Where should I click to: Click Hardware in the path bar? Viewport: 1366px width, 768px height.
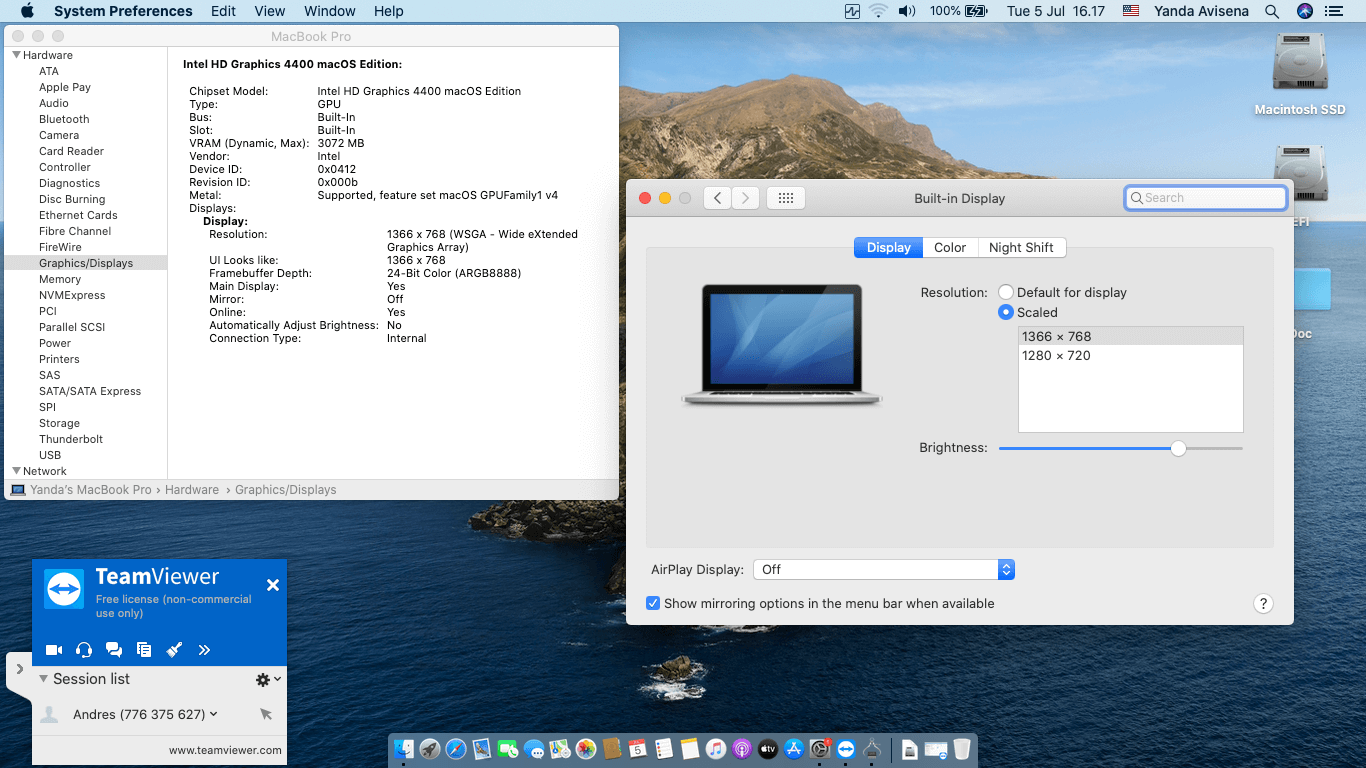(x=192, y=490)
